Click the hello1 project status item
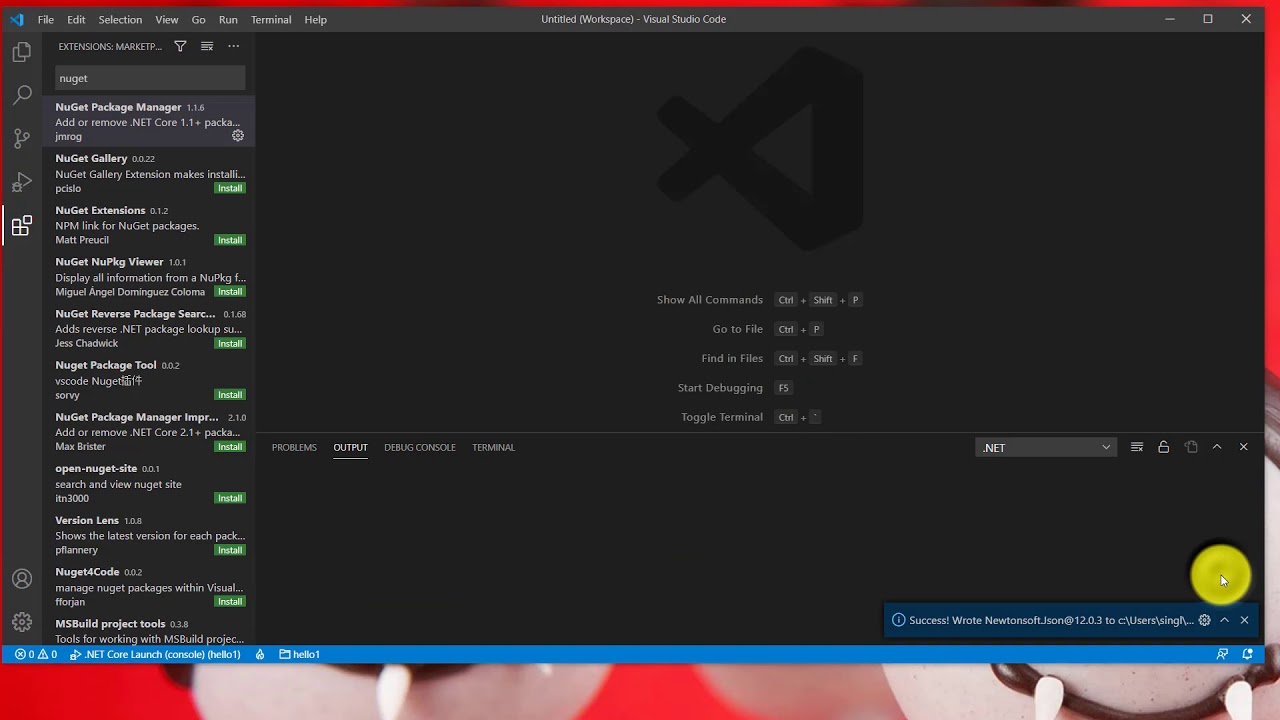This screenshot has height=720, width=1280. [300, 654]
